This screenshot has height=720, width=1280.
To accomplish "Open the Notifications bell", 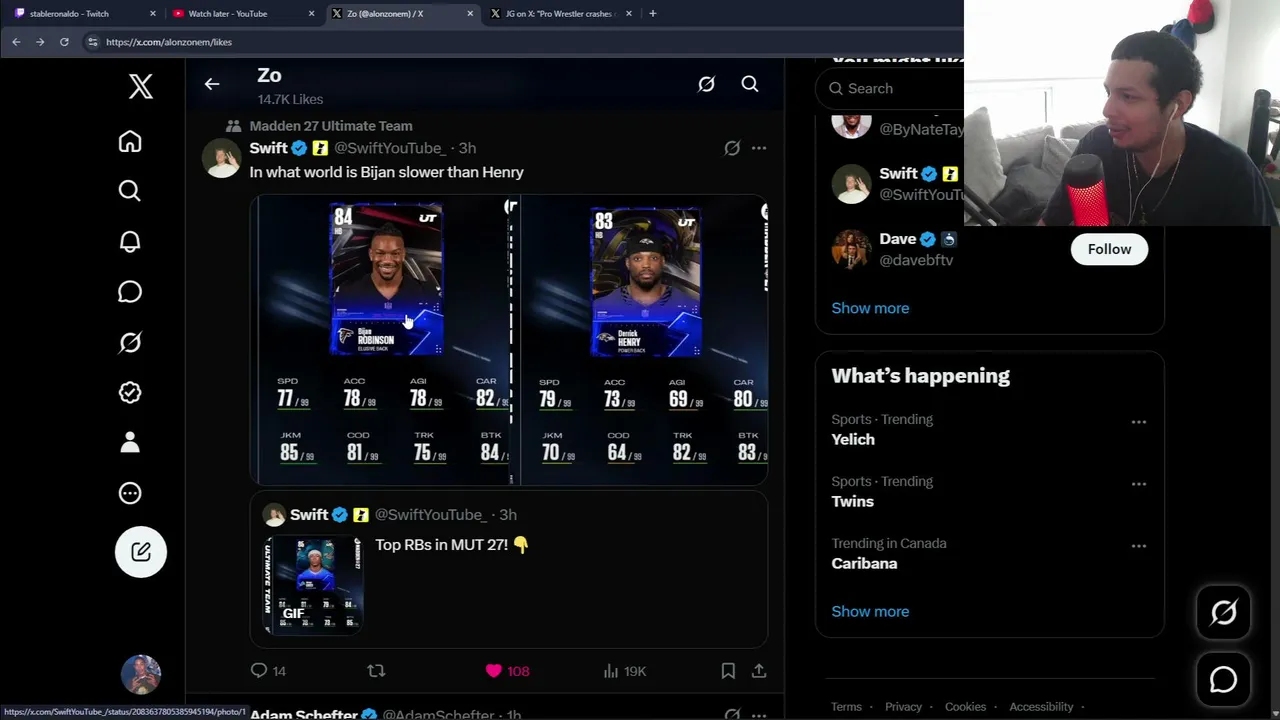I will [130, 242].
